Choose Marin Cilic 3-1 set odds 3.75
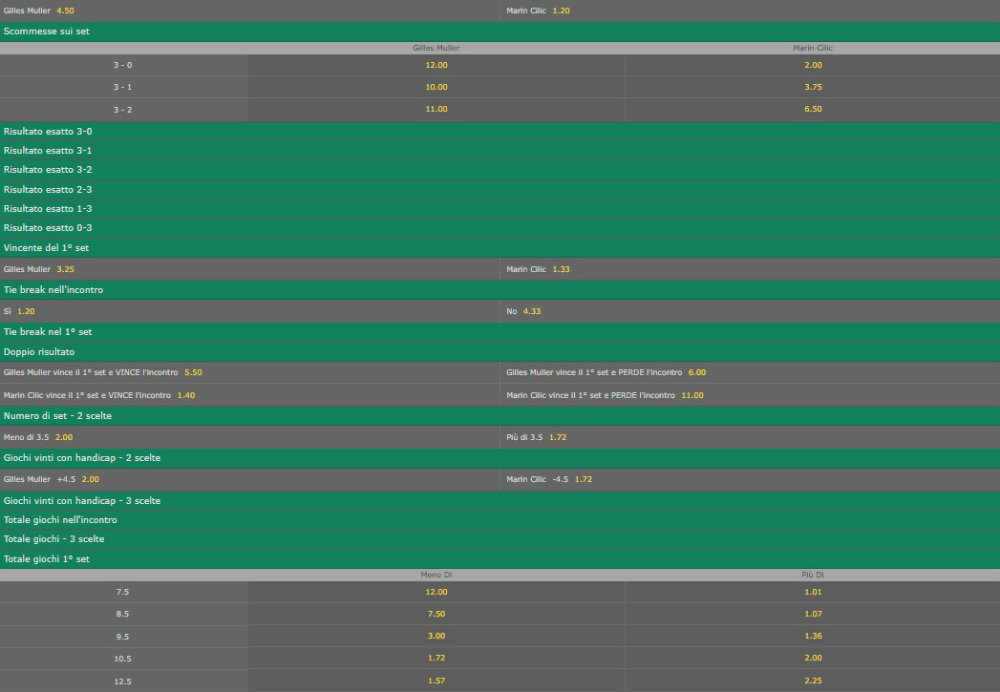This screenshot has height=692, width=1000. (812, 87)
